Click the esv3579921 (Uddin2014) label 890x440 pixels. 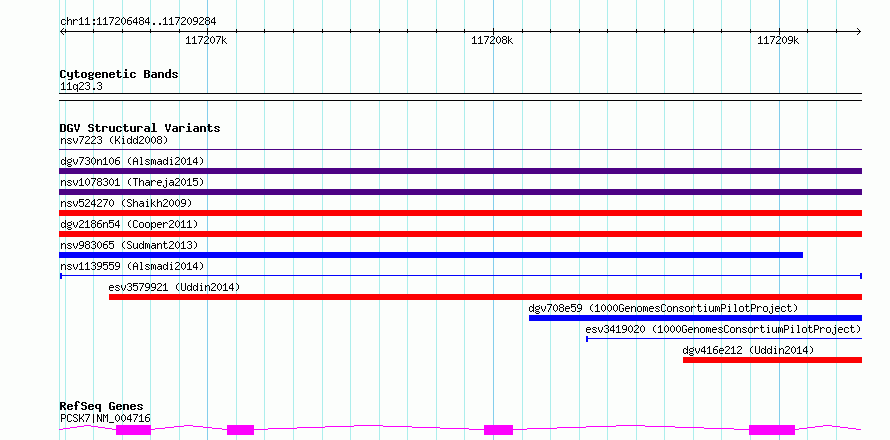pyautogui.click(x=174, y=287)
